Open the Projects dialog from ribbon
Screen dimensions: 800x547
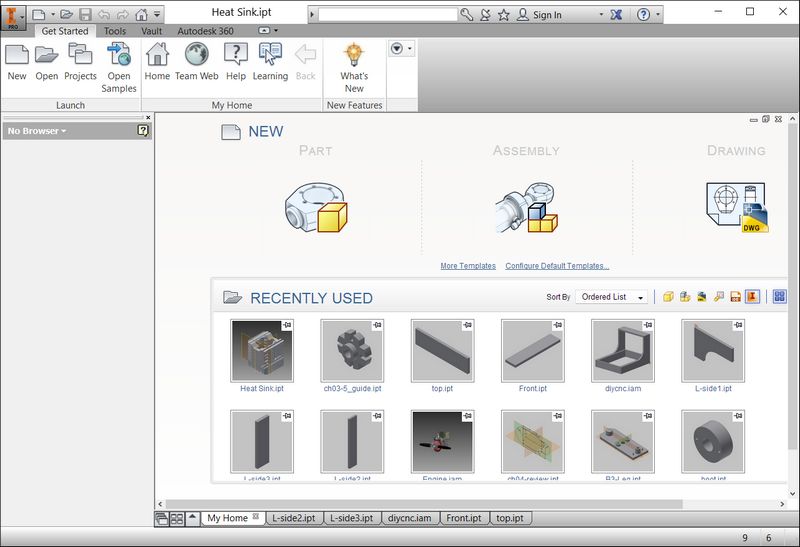(80, 62)
